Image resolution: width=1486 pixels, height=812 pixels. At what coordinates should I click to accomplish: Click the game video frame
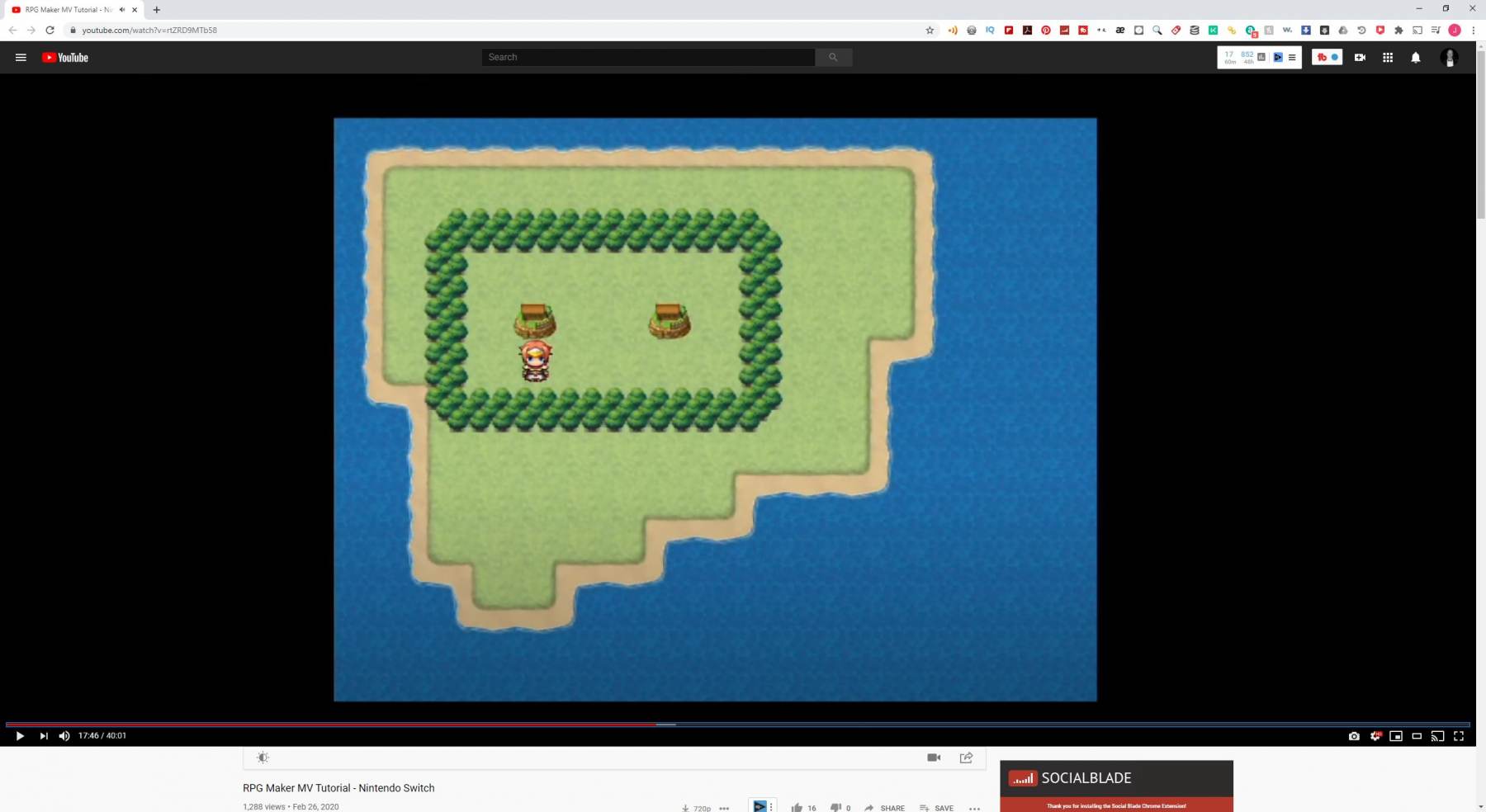[715, 409]
